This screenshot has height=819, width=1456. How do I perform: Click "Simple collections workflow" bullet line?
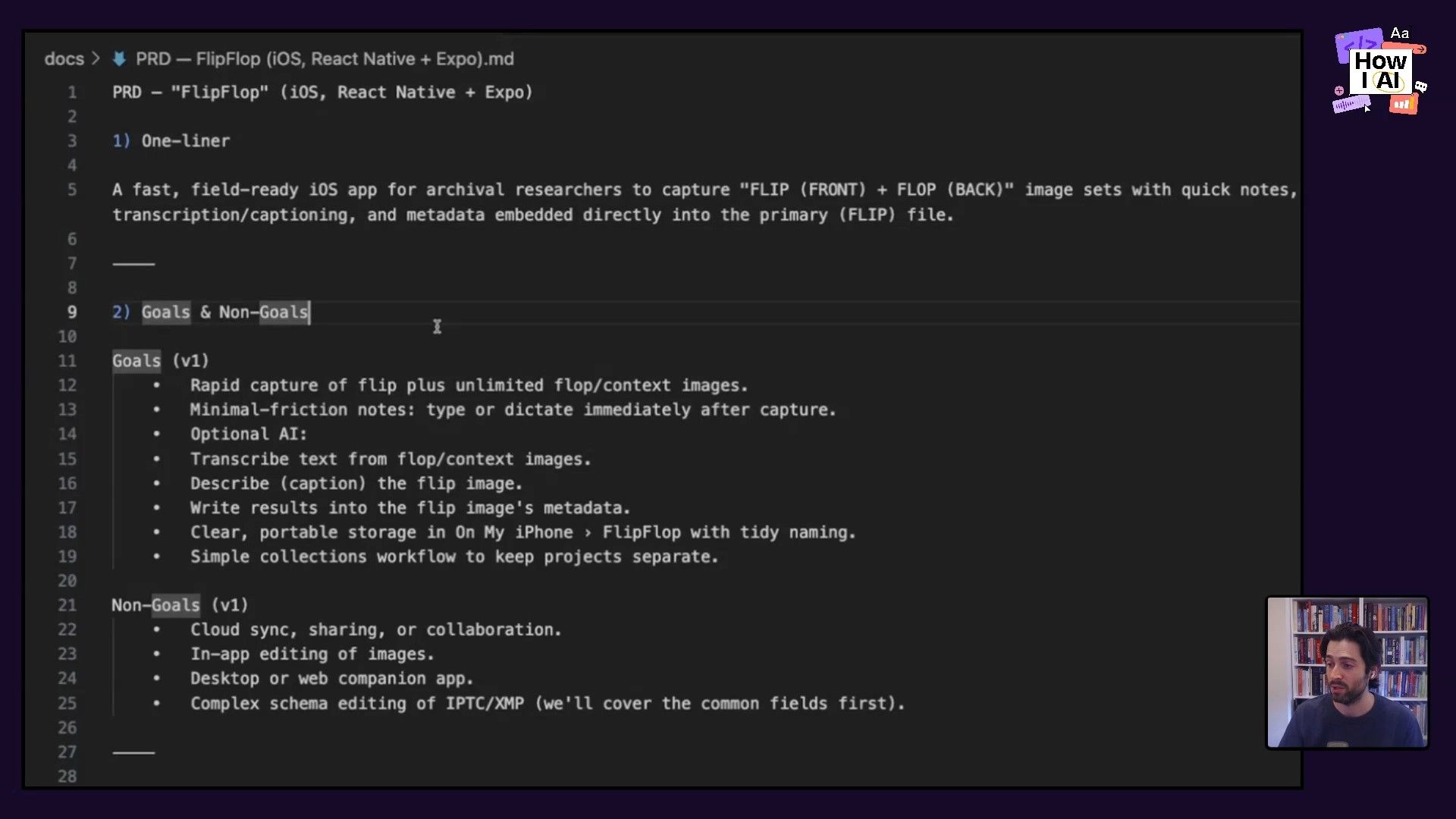[x=453, y=557]
